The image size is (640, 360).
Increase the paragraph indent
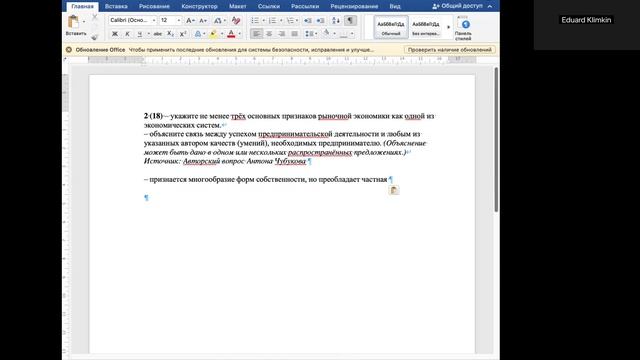point(321,20)
